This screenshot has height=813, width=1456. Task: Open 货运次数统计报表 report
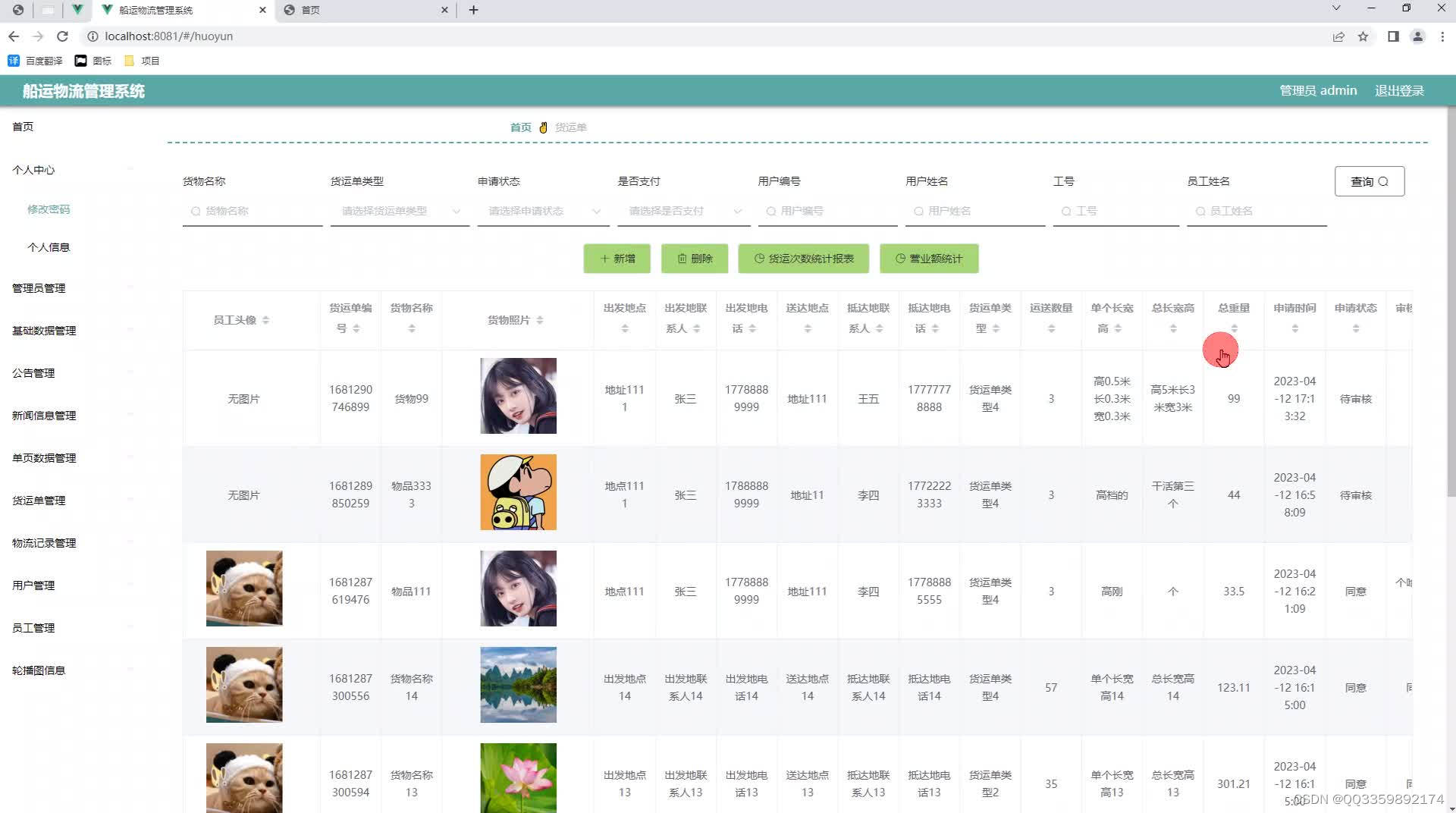804,259
